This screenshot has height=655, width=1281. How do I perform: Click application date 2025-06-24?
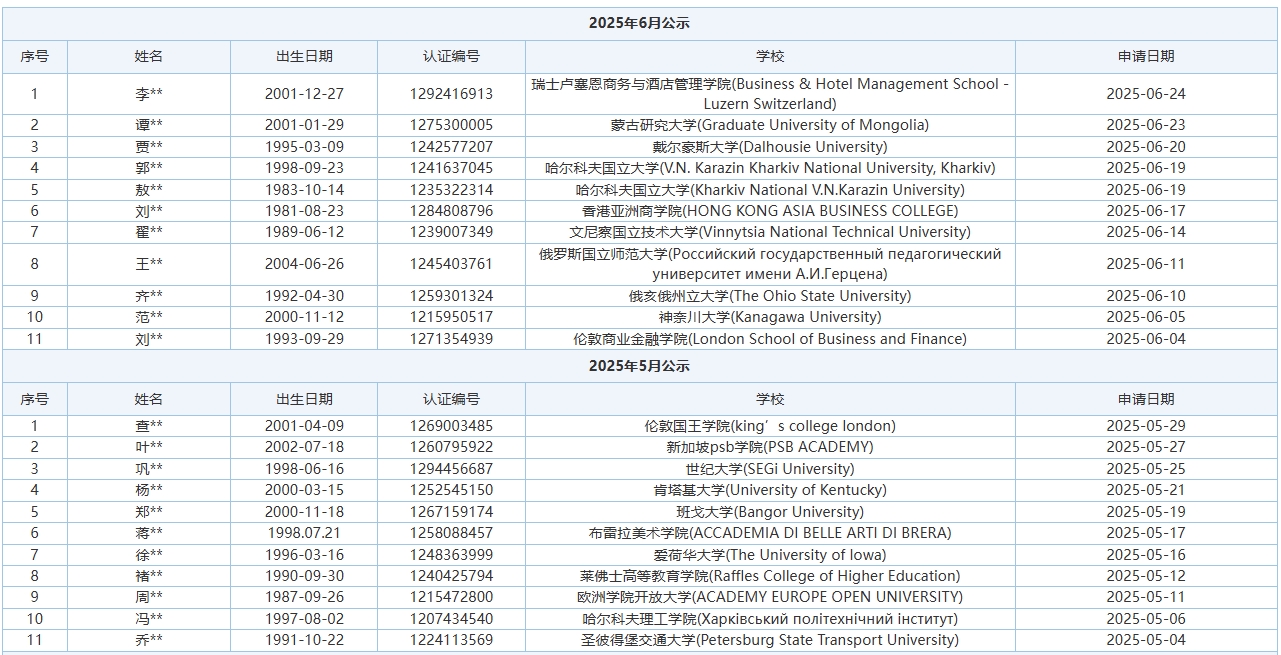pyautogui.click(x=1146, y=94)
